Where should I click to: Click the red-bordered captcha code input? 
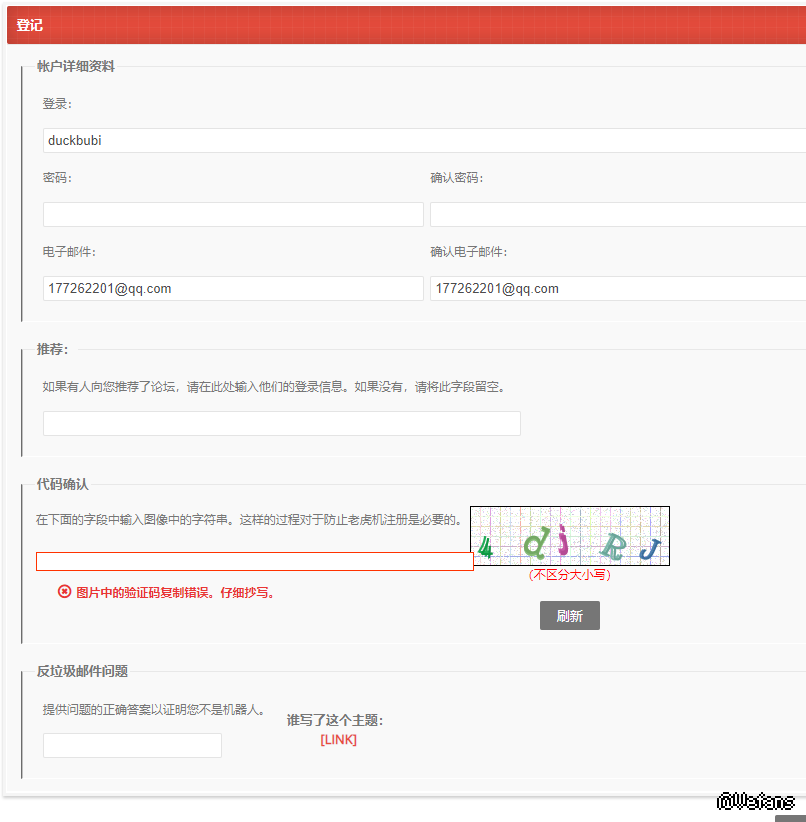pos(254,562)
